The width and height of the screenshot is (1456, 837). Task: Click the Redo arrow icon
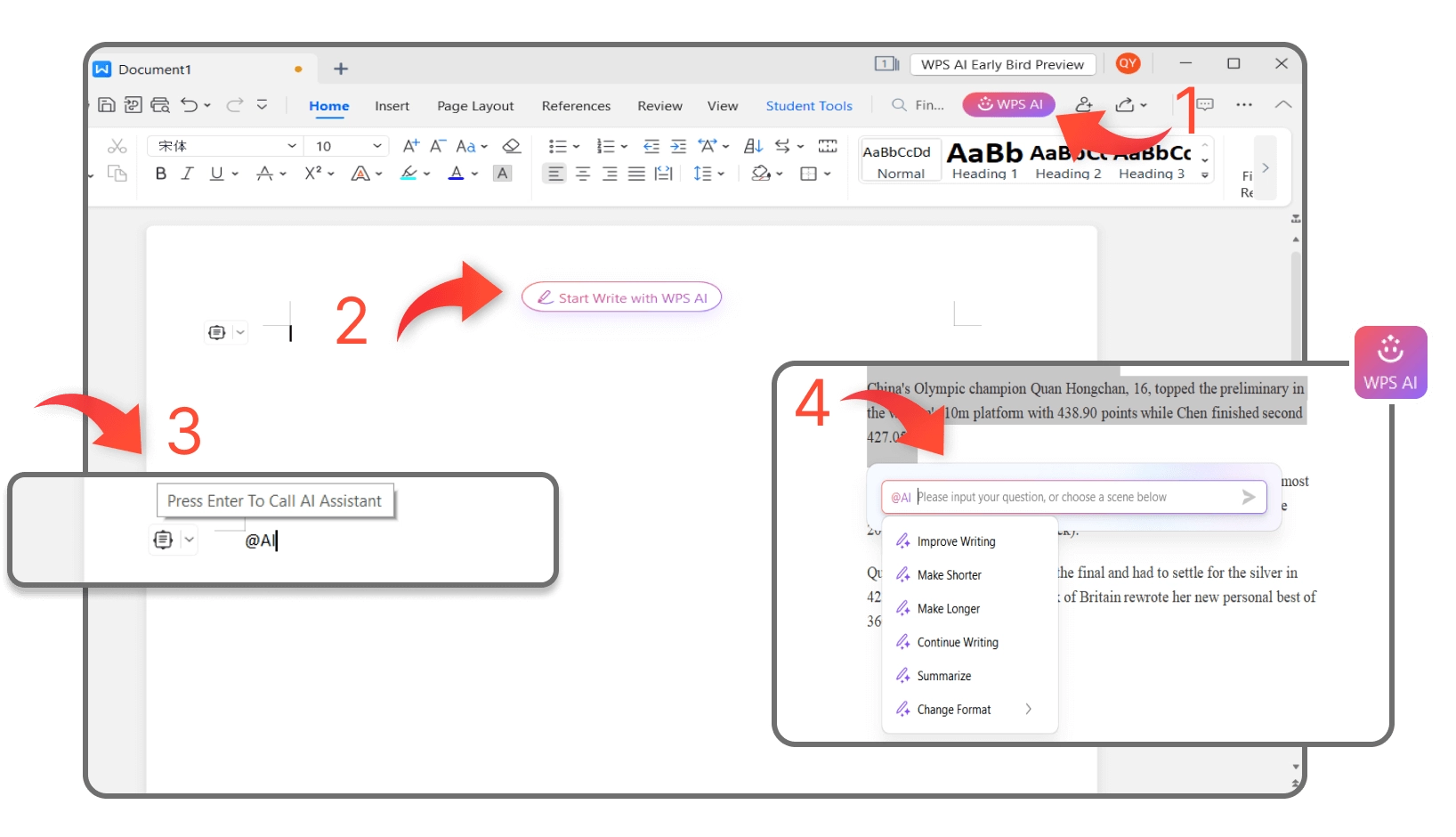[x=234, y=105]
